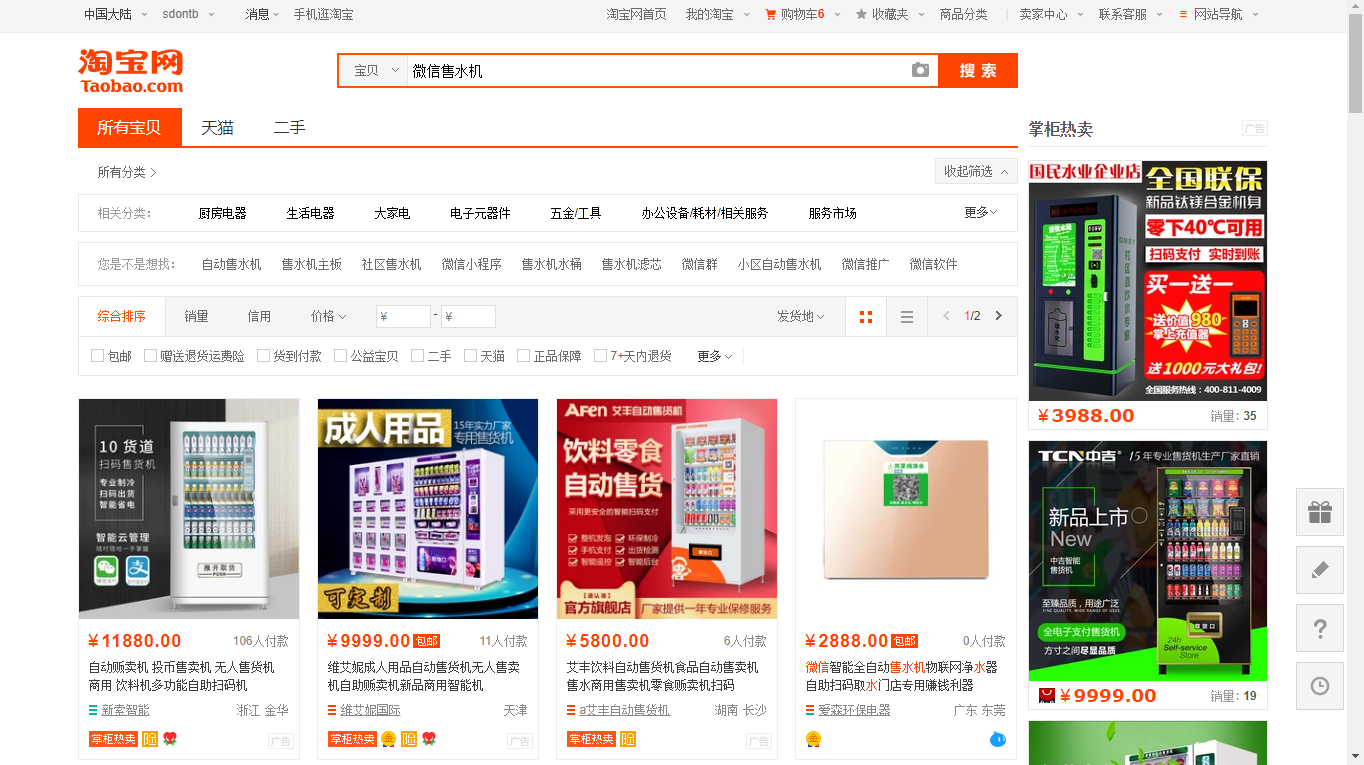Screen dimensions: 1364x765
Task: Sort by 综合排序
Action: (121, 316)
